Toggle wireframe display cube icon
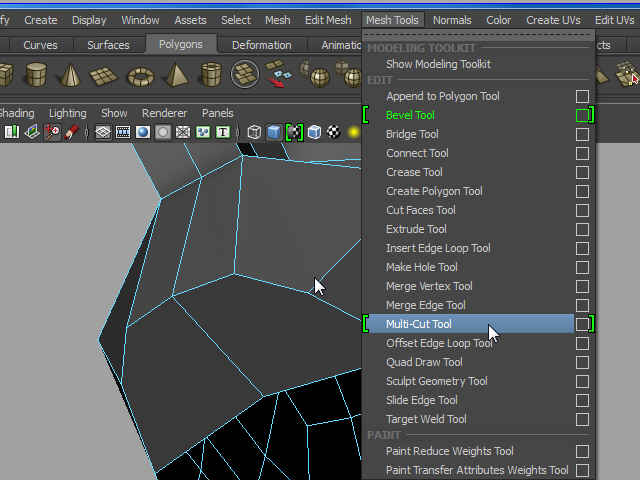 coord(255,132)
